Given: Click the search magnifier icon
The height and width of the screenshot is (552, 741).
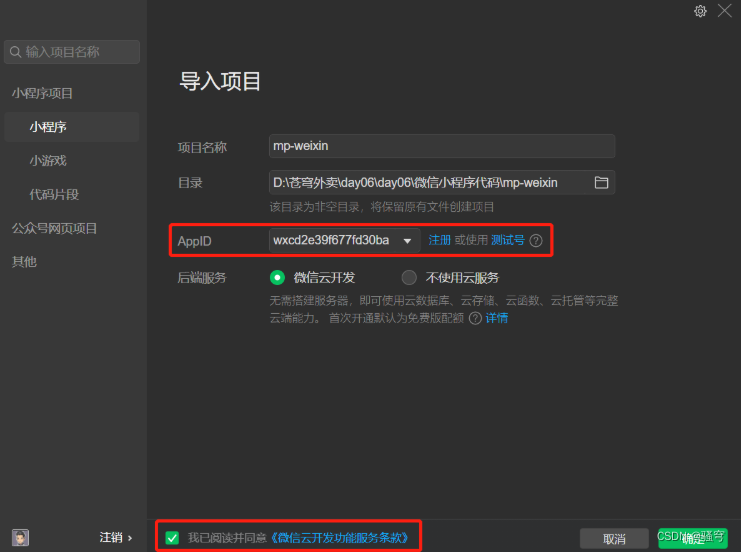Looking at the screenshot, I should pos(16,52).
